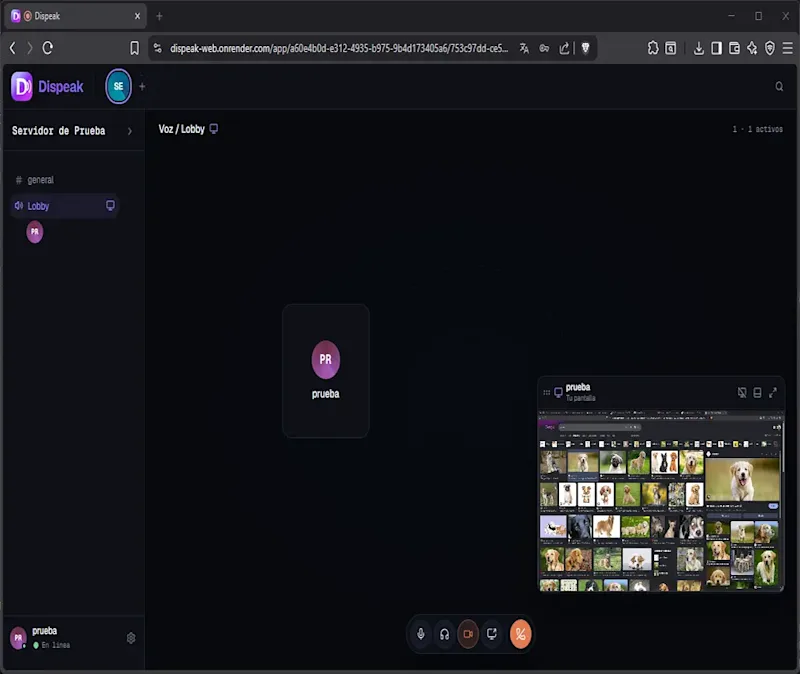Open the browser AI assistant sparkle icon
This screenshot has width=800, height=674.
click(x=752, y=48)
